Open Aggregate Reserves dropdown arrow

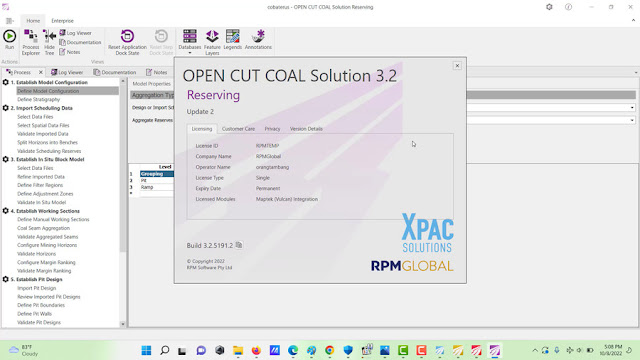click(x=632, y=120)
